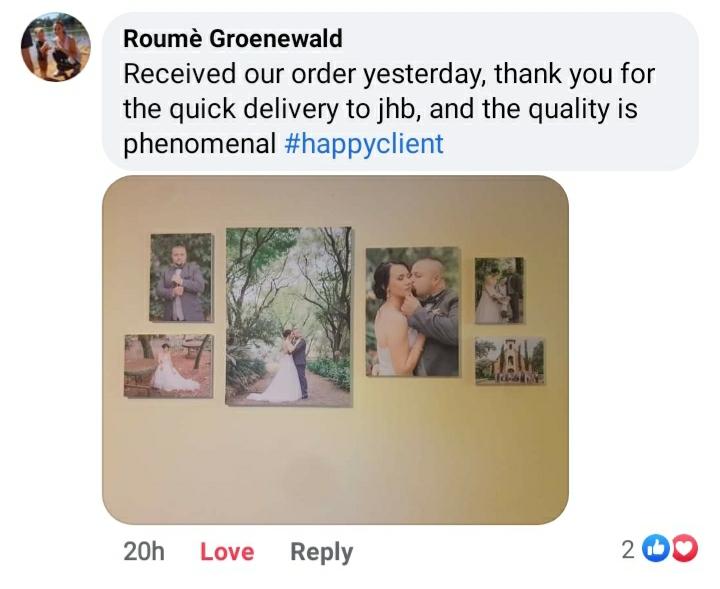The height and width of the screenshot is (589, 720).
Task: Open the Roumè Groenewald name link
Action: 233,38
